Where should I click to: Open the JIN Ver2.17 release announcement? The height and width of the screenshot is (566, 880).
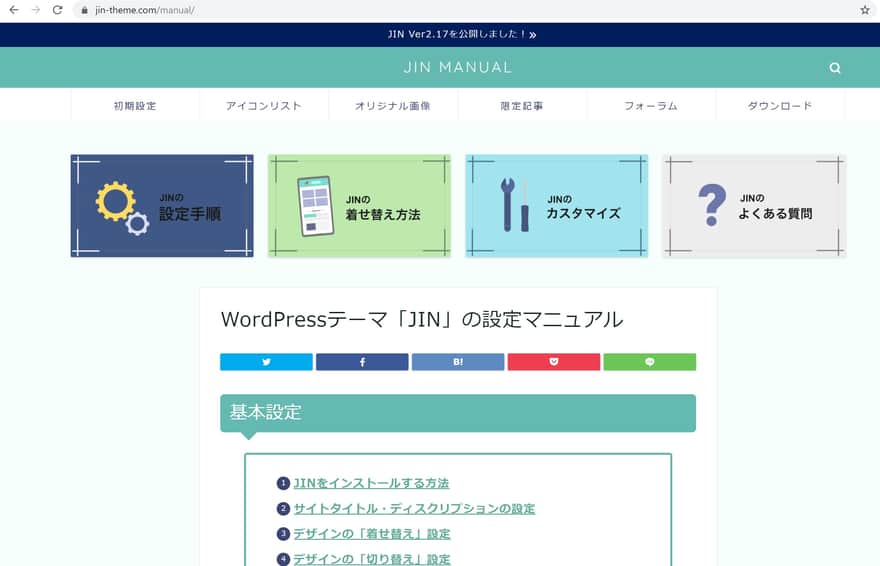tap(461, 34)
